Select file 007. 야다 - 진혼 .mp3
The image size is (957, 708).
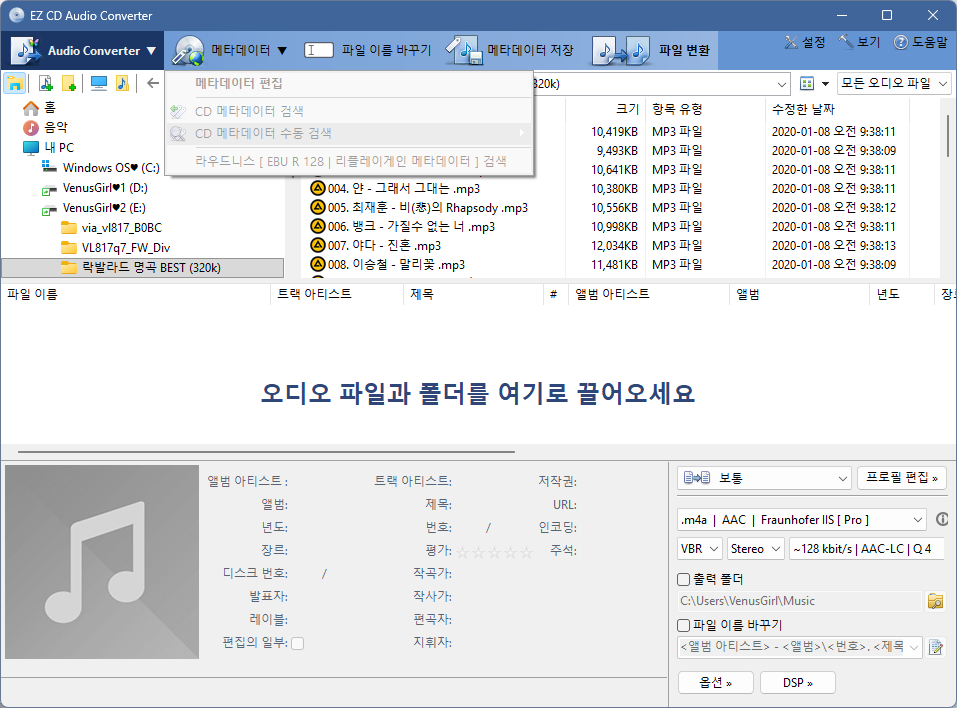(375, 245)
